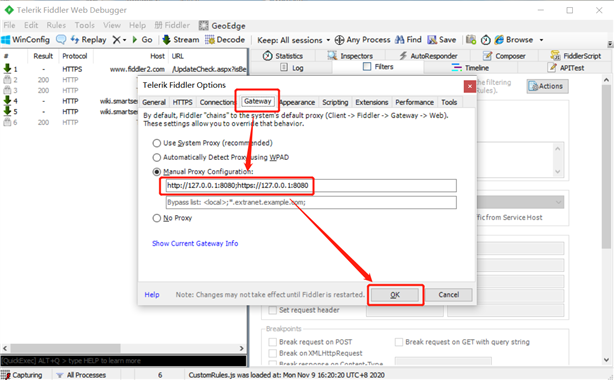Open the FiddlerScript tab
Viewport: 614px width, 380px height.
point(576,56)
